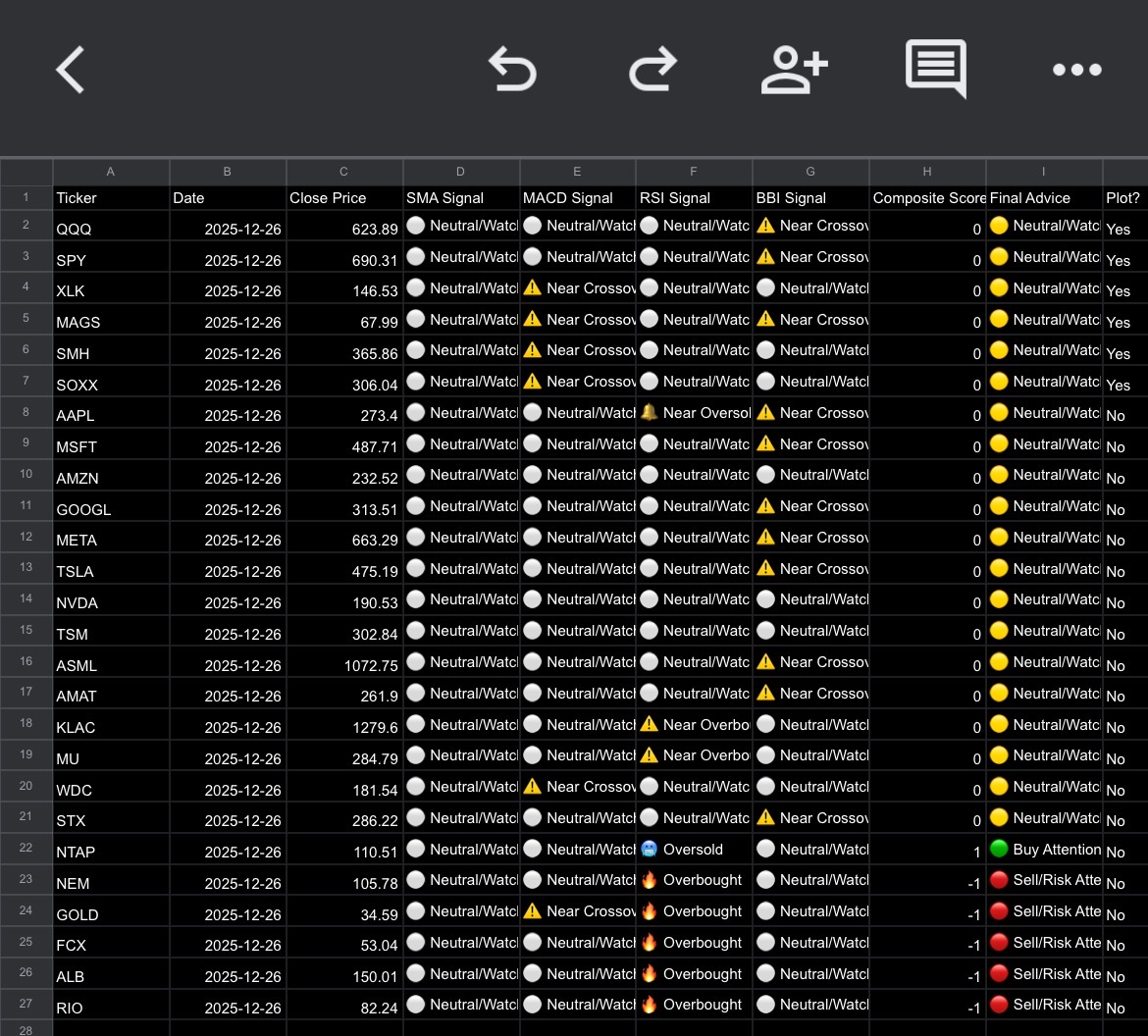Viewport: 1148px width, 1036px height.
Task: Select AMZN's SMA Neutral/Watch cell
Action: 460,475
